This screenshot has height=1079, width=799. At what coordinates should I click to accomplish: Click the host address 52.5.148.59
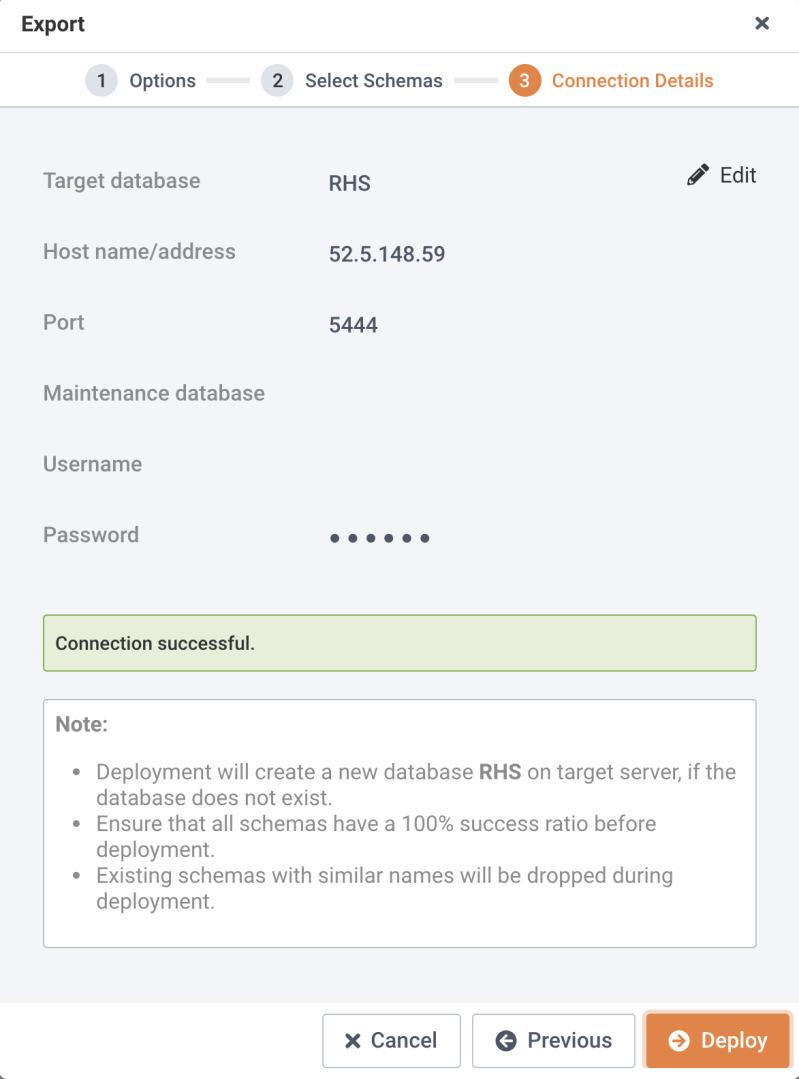click(387, 254)
